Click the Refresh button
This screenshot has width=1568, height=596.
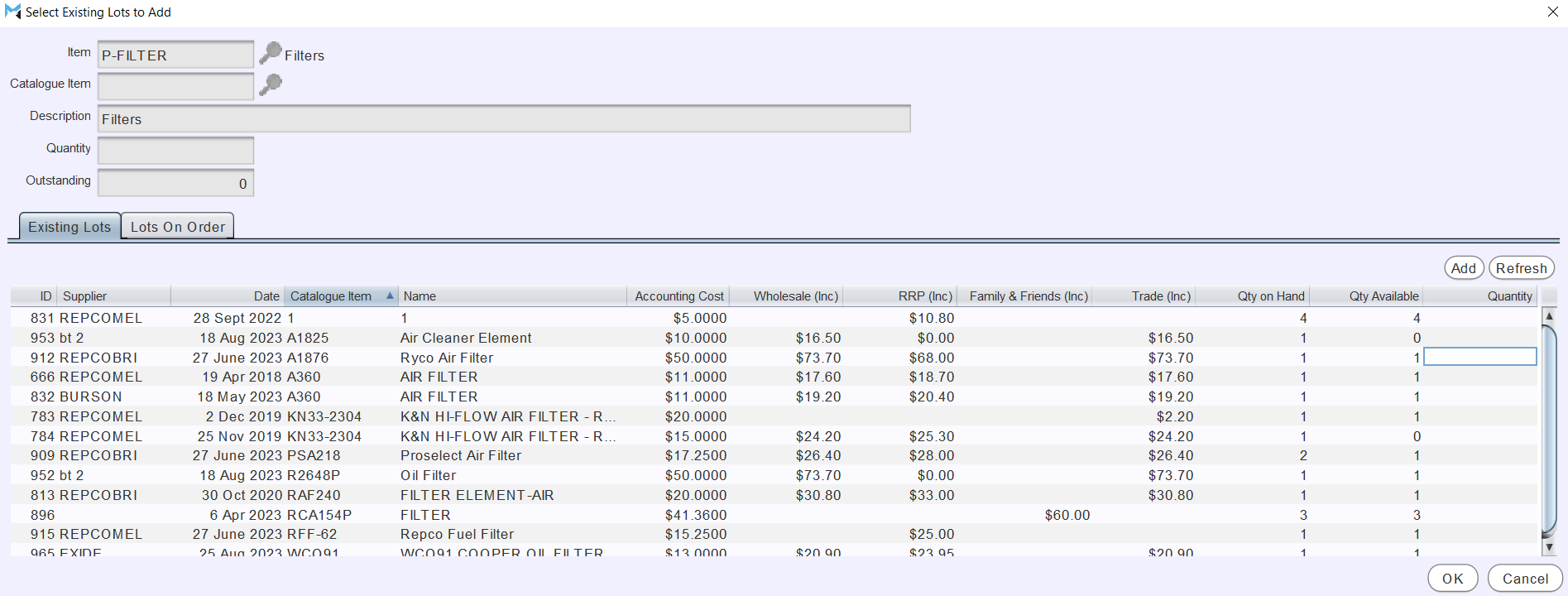(x=1521, y=267)
